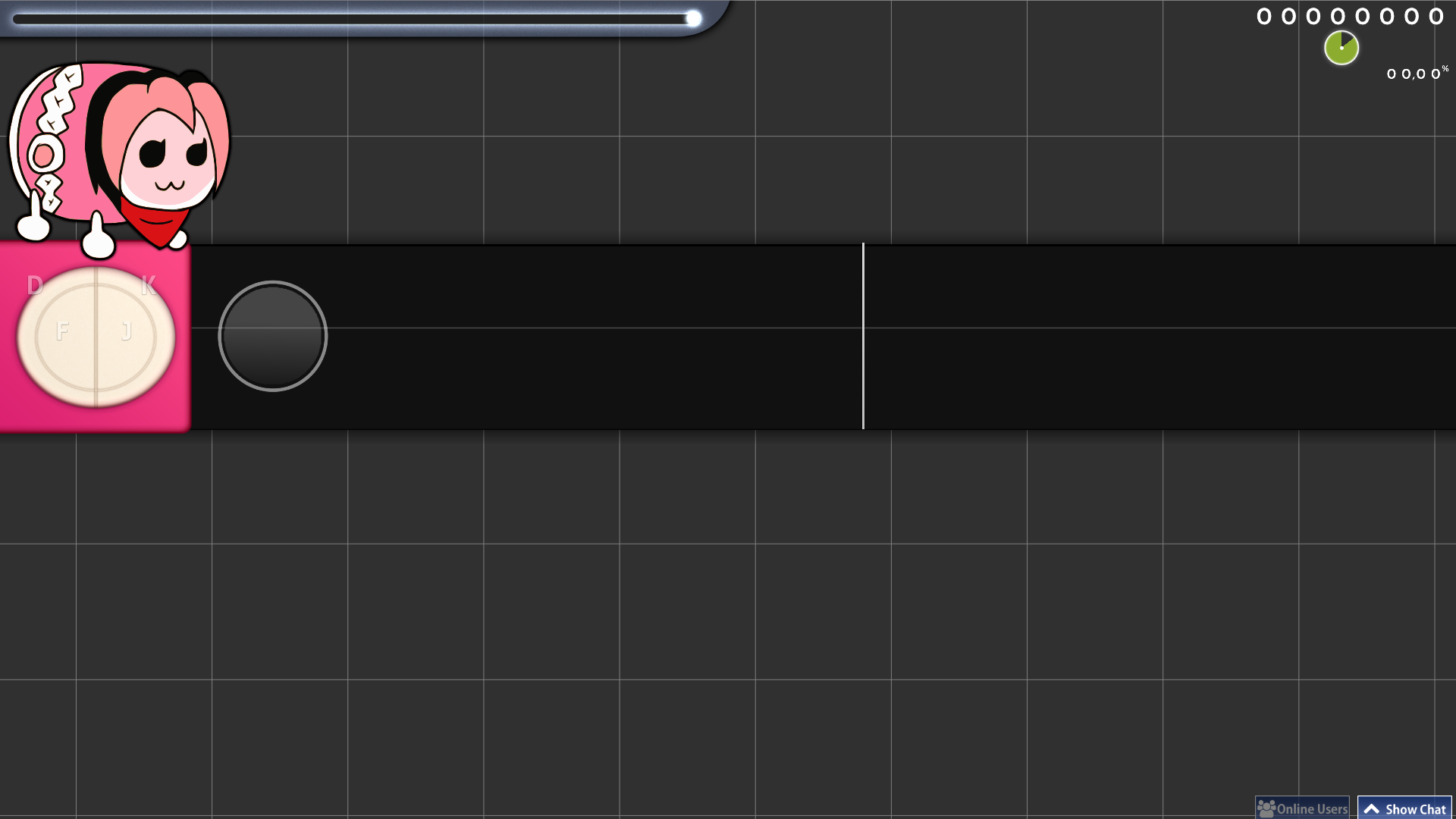Screen dimensions: 1456x819
Task: Expand chat with Show Chat button
Action: point(1404,808)
